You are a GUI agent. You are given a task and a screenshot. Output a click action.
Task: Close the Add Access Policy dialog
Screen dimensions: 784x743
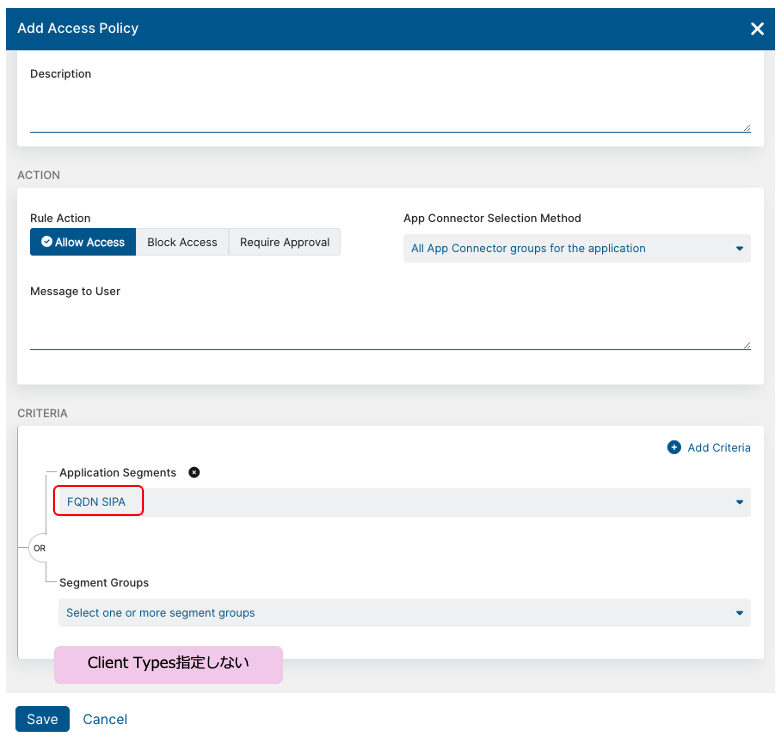757,29
